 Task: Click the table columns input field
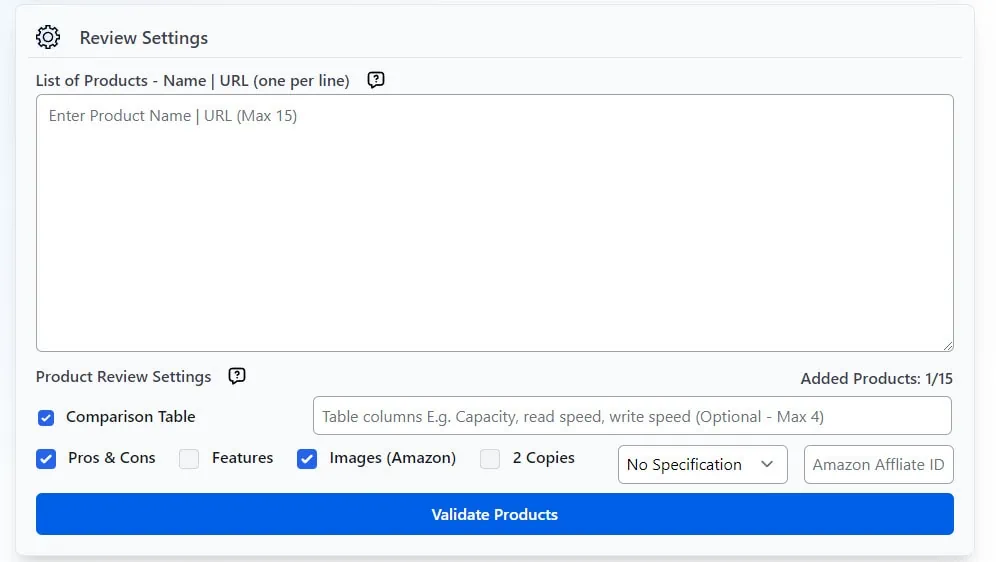pyautogui.click(x=632, y=416)
